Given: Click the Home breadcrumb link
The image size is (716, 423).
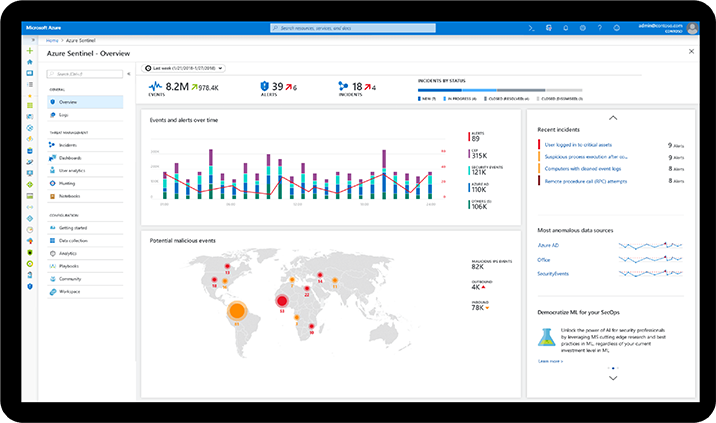Looking at the screenshot, I should coord(52,41).
